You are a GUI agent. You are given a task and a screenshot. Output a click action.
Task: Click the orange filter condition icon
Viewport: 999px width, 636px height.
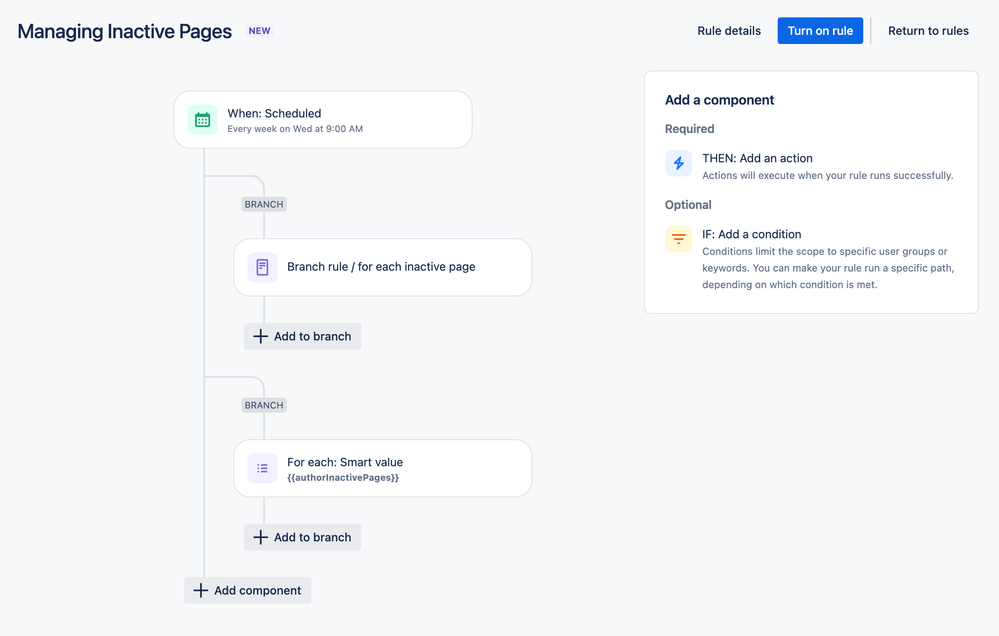point(679,239)
